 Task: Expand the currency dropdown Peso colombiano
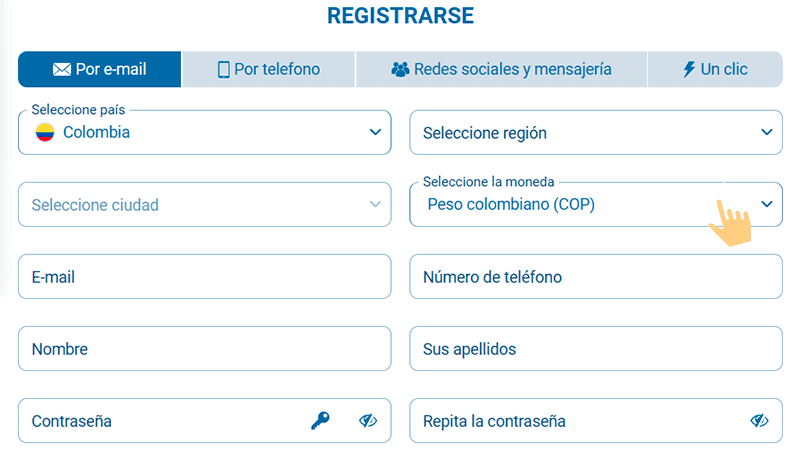pos(596,204)
